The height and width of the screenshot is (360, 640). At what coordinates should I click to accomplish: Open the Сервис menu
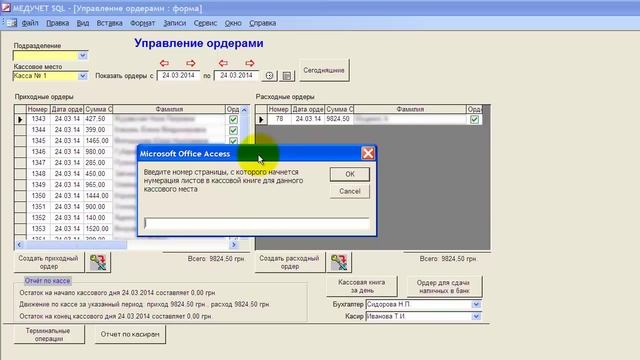point(205,23)
